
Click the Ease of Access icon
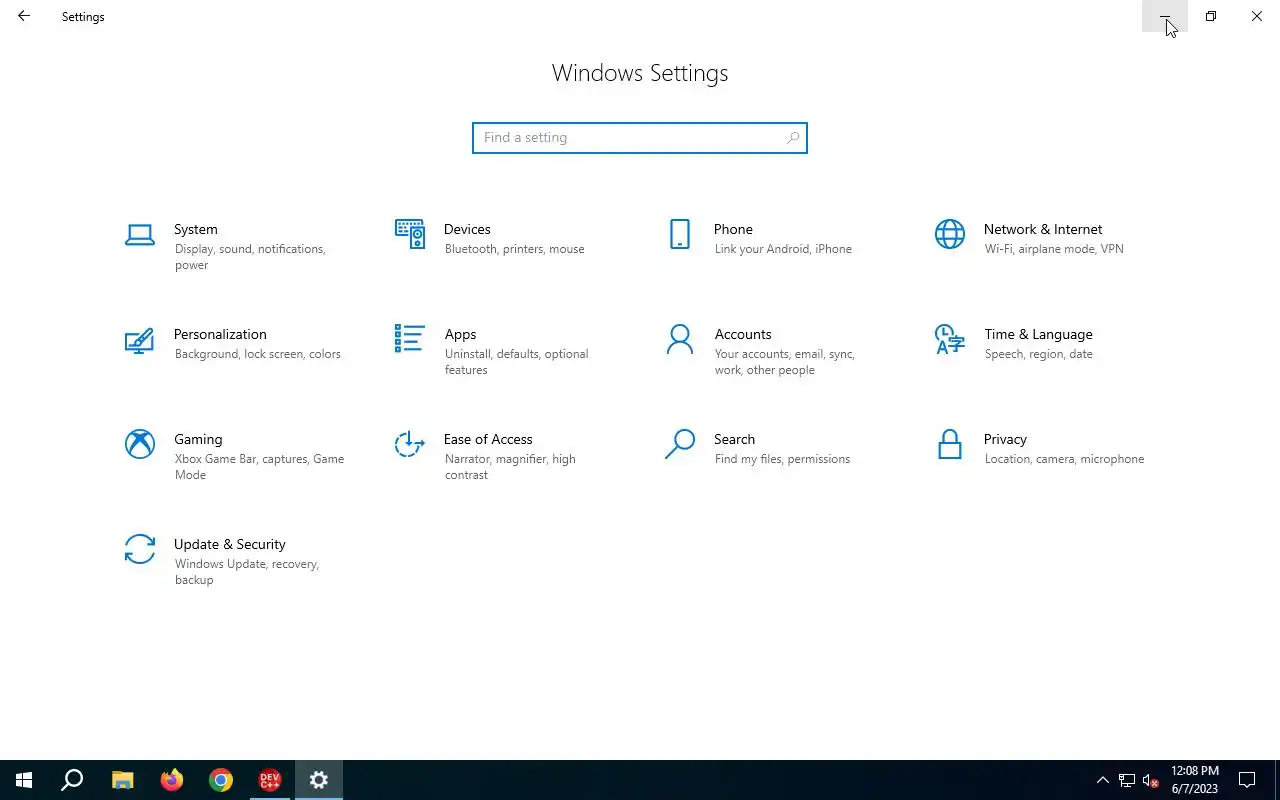(x=410, y=444)
